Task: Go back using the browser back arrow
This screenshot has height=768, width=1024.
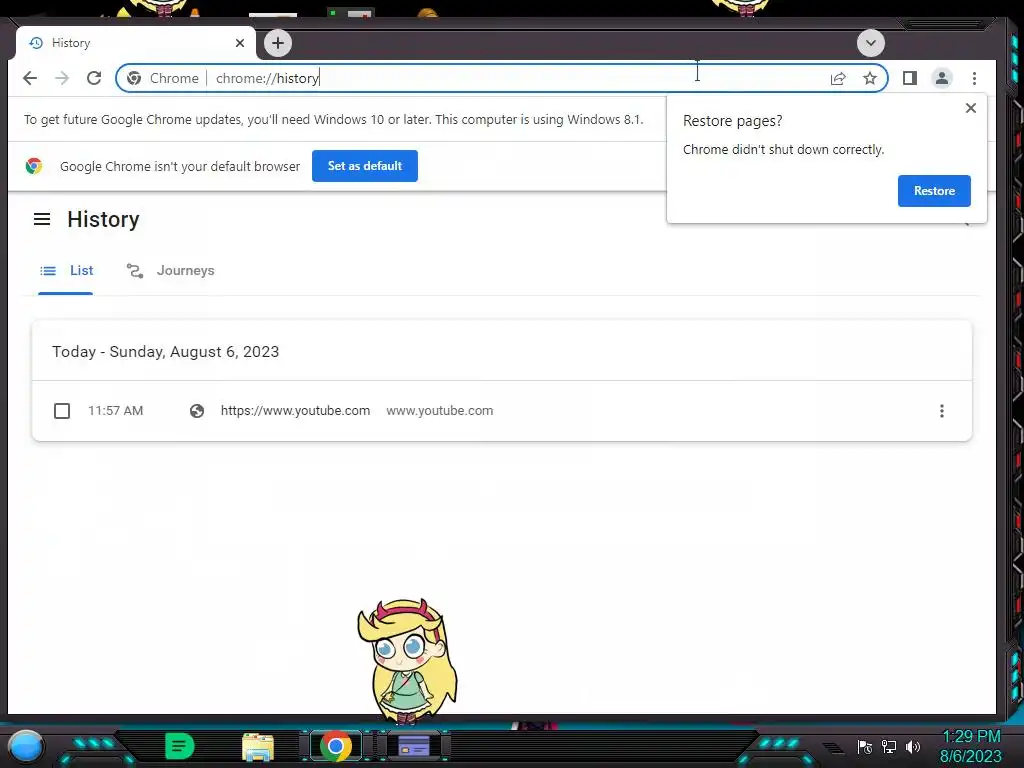Action: [x=30, y=78]
